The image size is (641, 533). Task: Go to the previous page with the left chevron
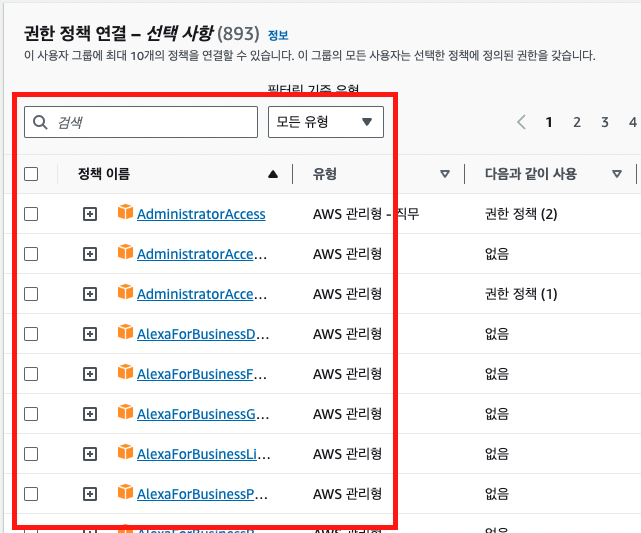[x=521, y=122]
